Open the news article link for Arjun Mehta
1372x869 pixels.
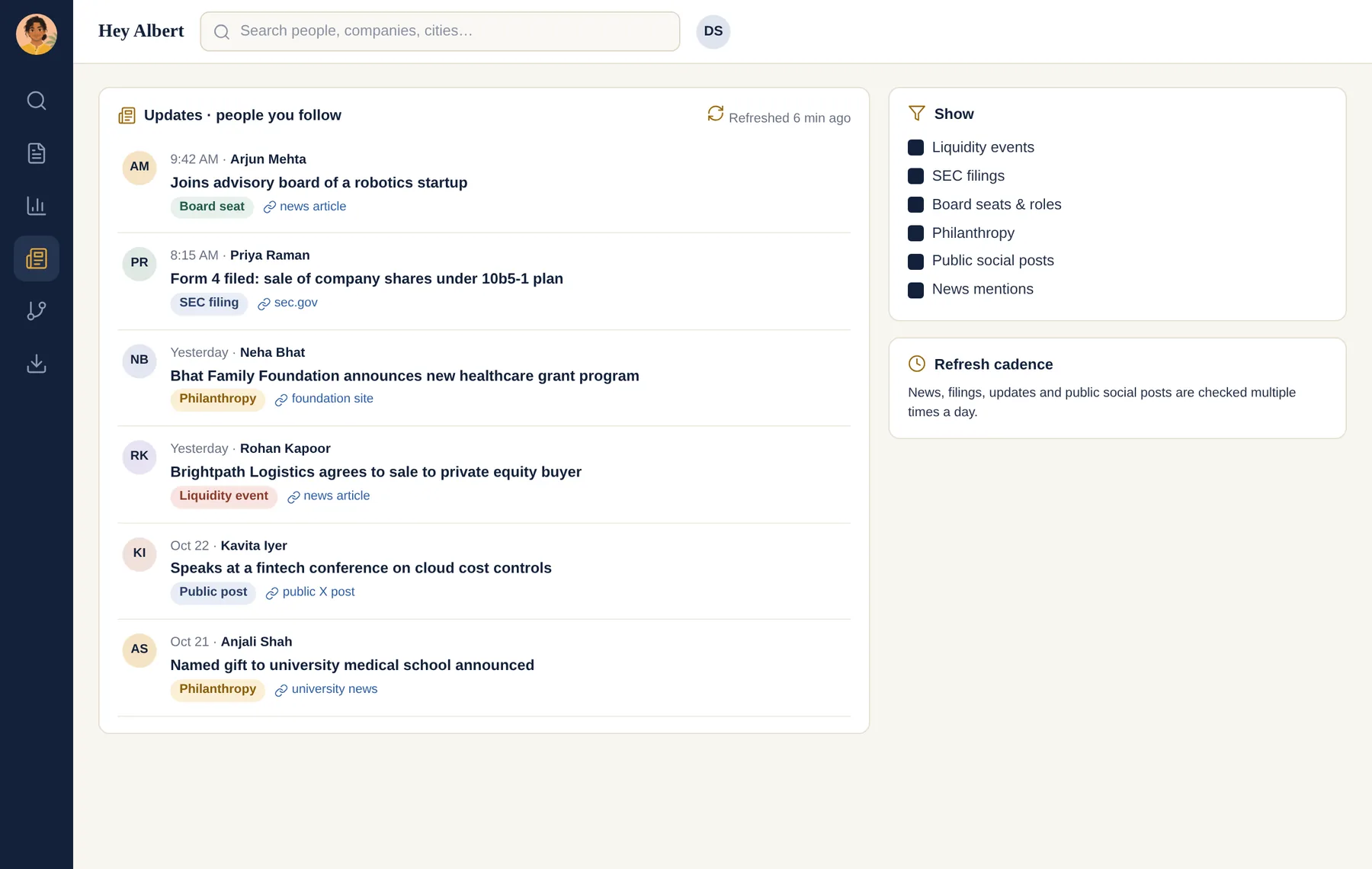point(305,207)
